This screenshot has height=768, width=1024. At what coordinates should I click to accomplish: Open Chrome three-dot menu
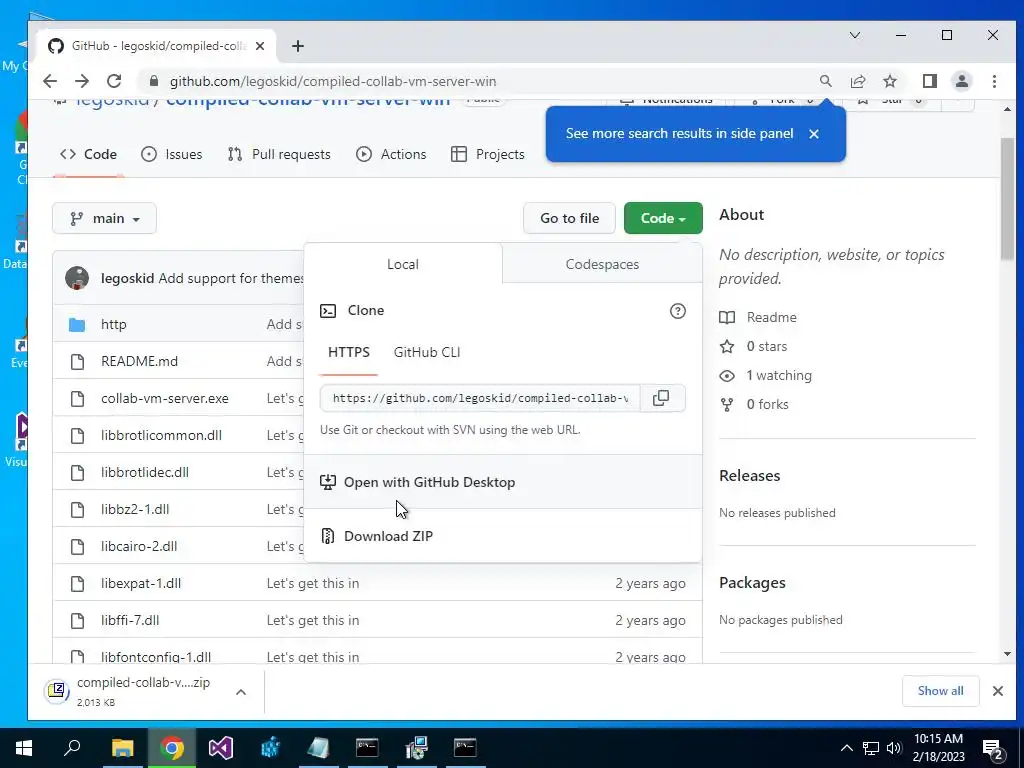(994, 81)
